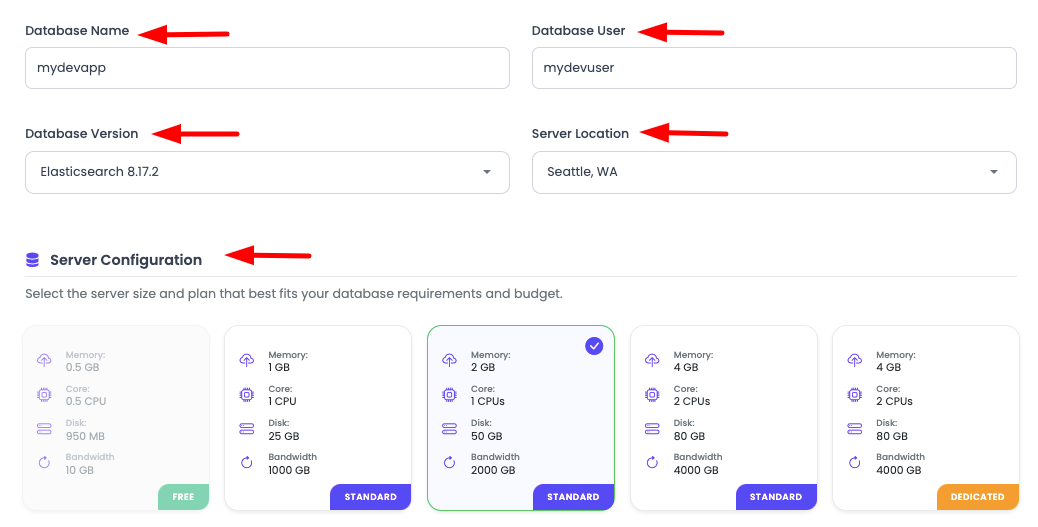Click the checkmark on the selected 2 GB plan

point(594,346)
